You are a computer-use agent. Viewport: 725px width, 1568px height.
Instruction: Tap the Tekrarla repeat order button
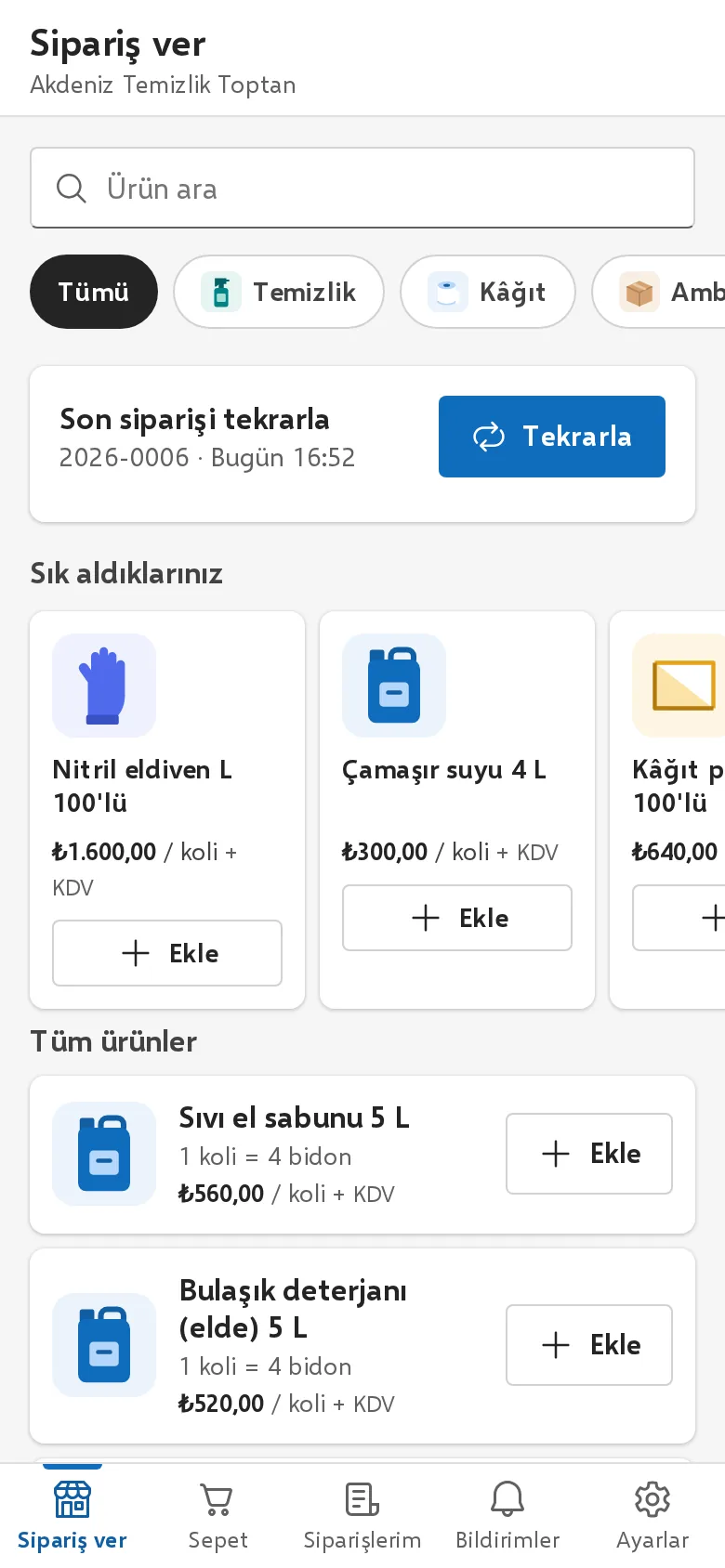pyautogui.click(x=552, y=437)
